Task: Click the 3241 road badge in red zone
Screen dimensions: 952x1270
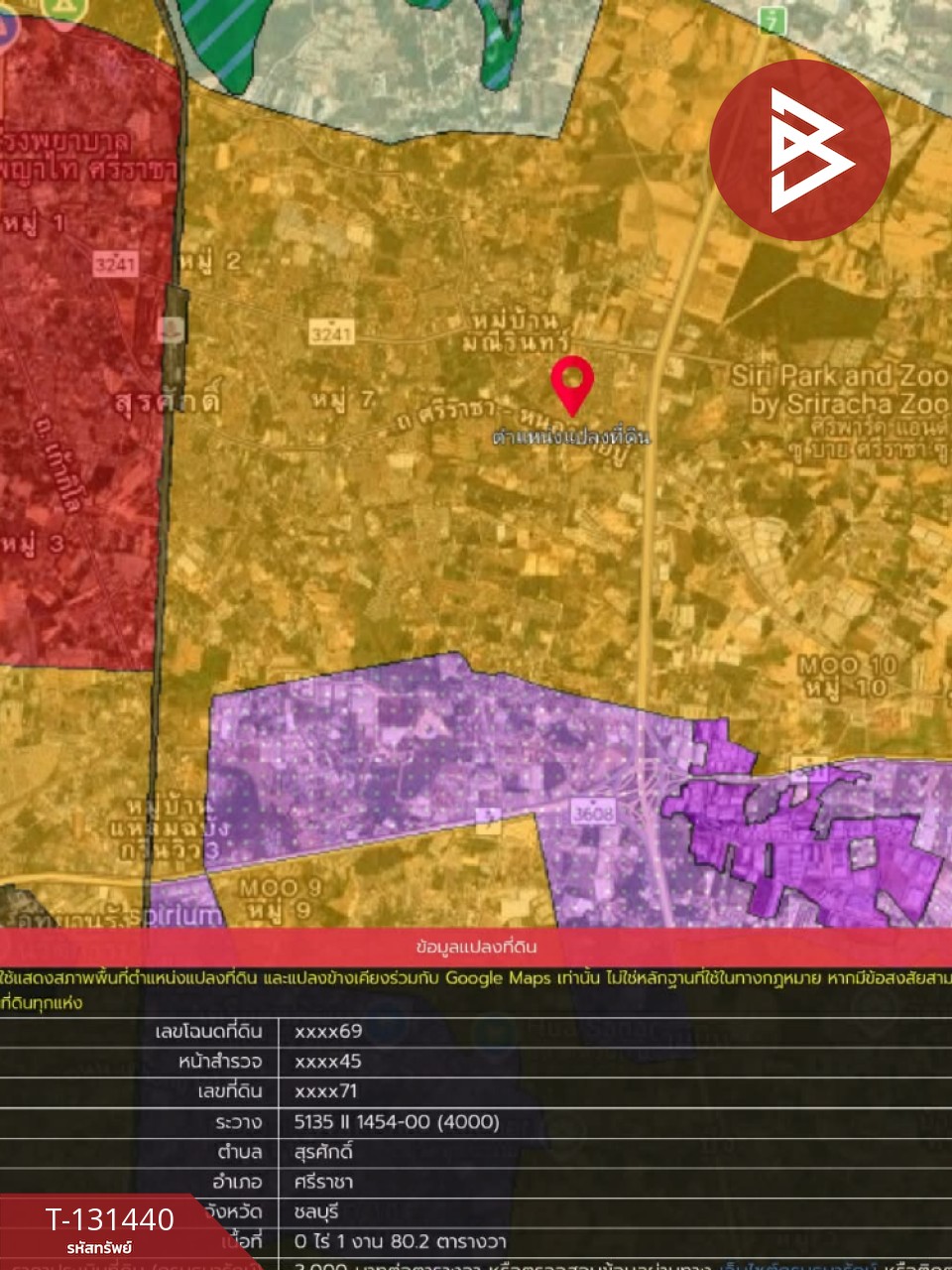Action: click(114, 264)
